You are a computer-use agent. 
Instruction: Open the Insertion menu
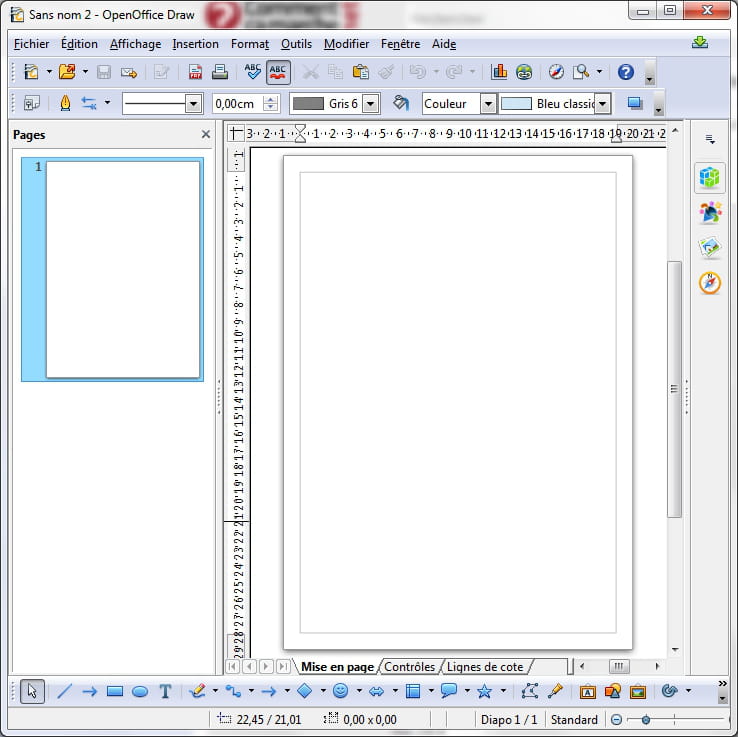point(195,44)
